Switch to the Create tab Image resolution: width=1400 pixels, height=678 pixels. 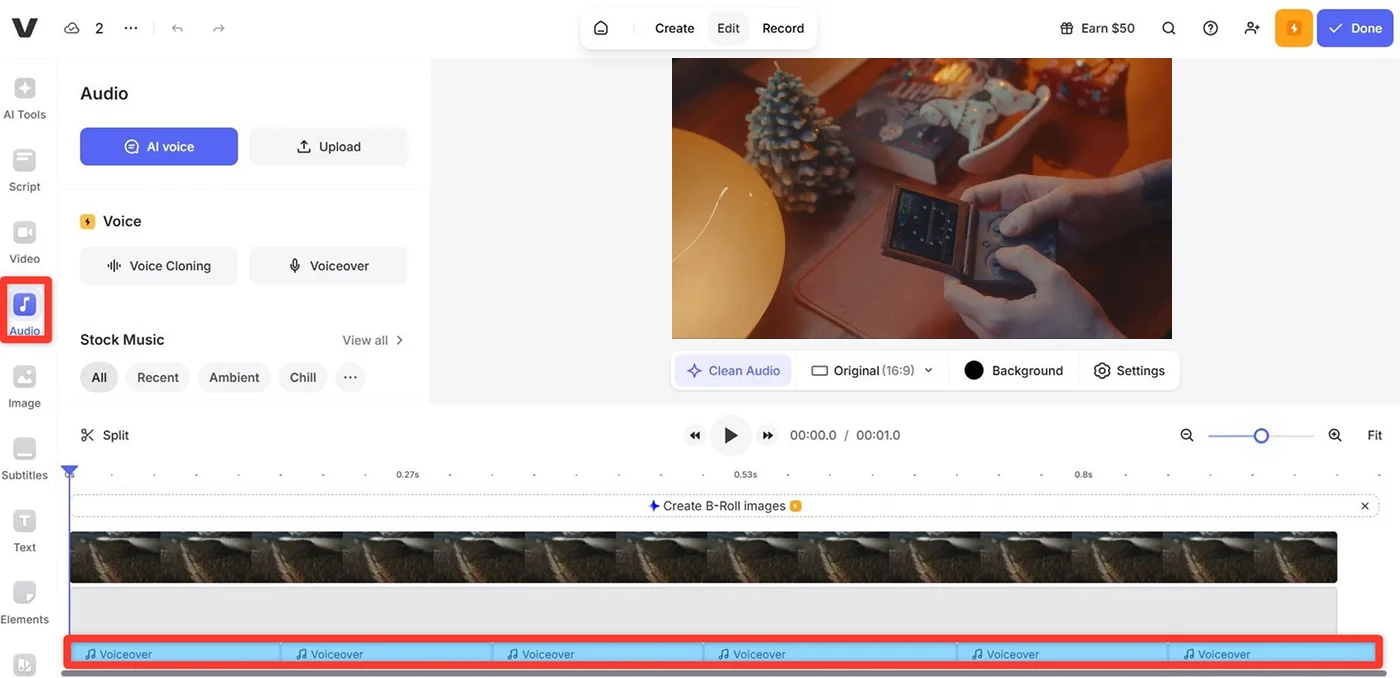674,28
